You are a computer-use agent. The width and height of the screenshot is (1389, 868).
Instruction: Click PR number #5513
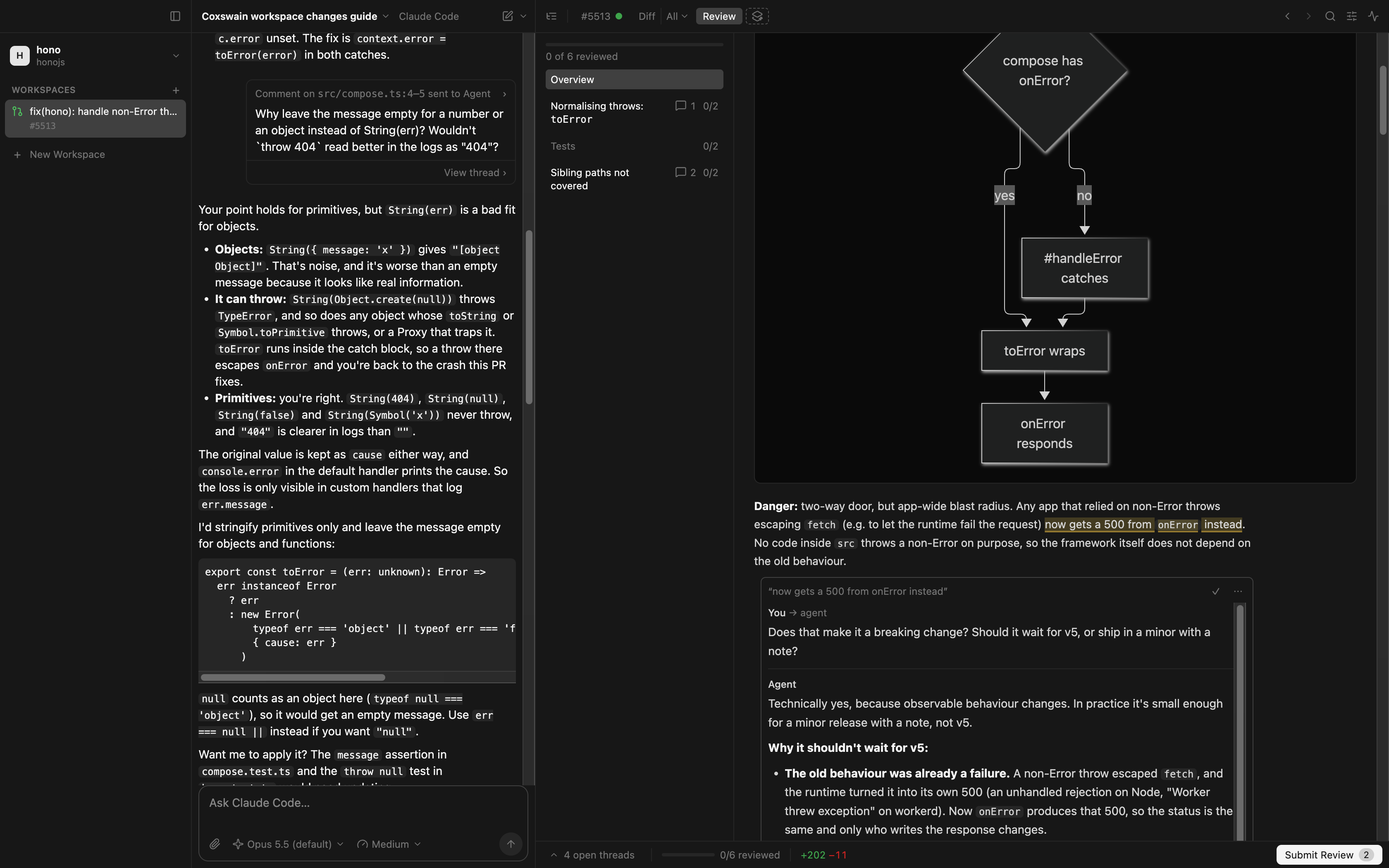point(595,16)
